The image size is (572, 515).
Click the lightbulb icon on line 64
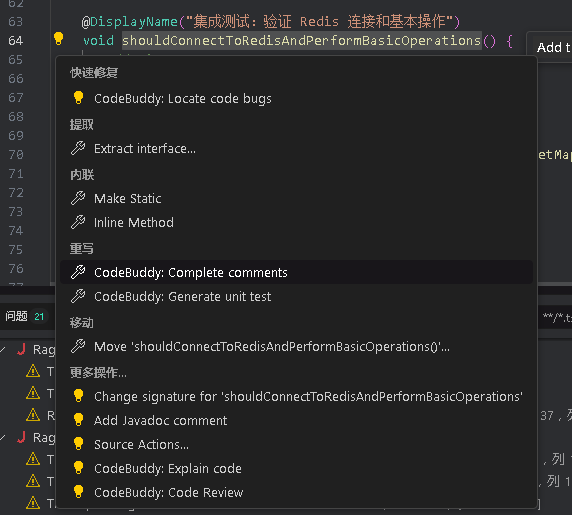[x=58, y=38]
